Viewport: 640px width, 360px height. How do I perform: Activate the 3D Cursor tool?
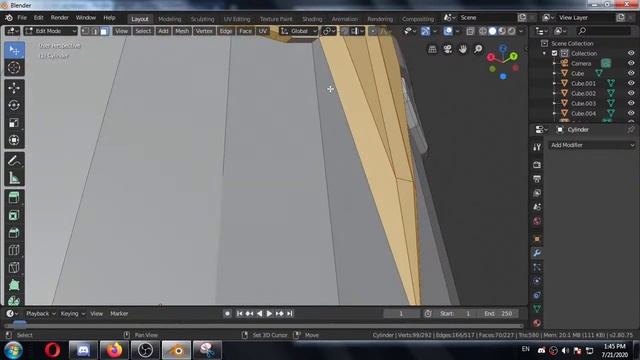pos(14,67)
